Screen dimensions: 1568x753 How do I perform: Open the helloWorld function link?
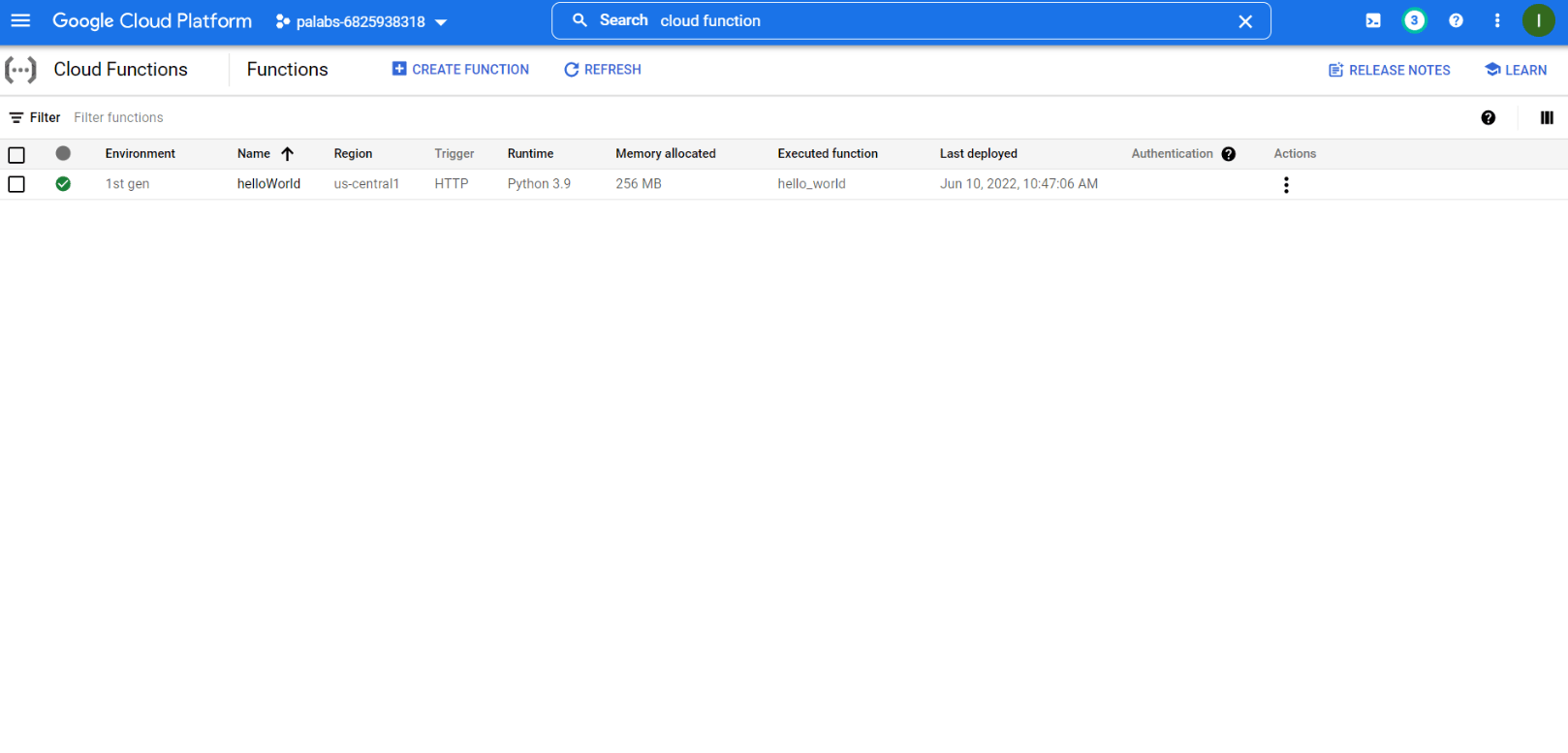click(268, 184)
